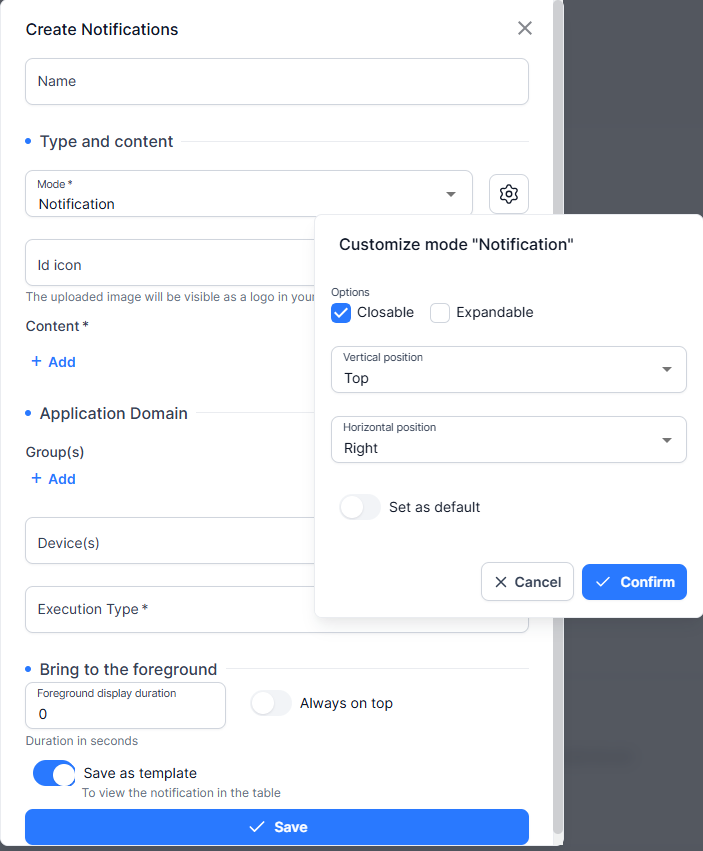Click plus icon to add Content

point(36,361)
